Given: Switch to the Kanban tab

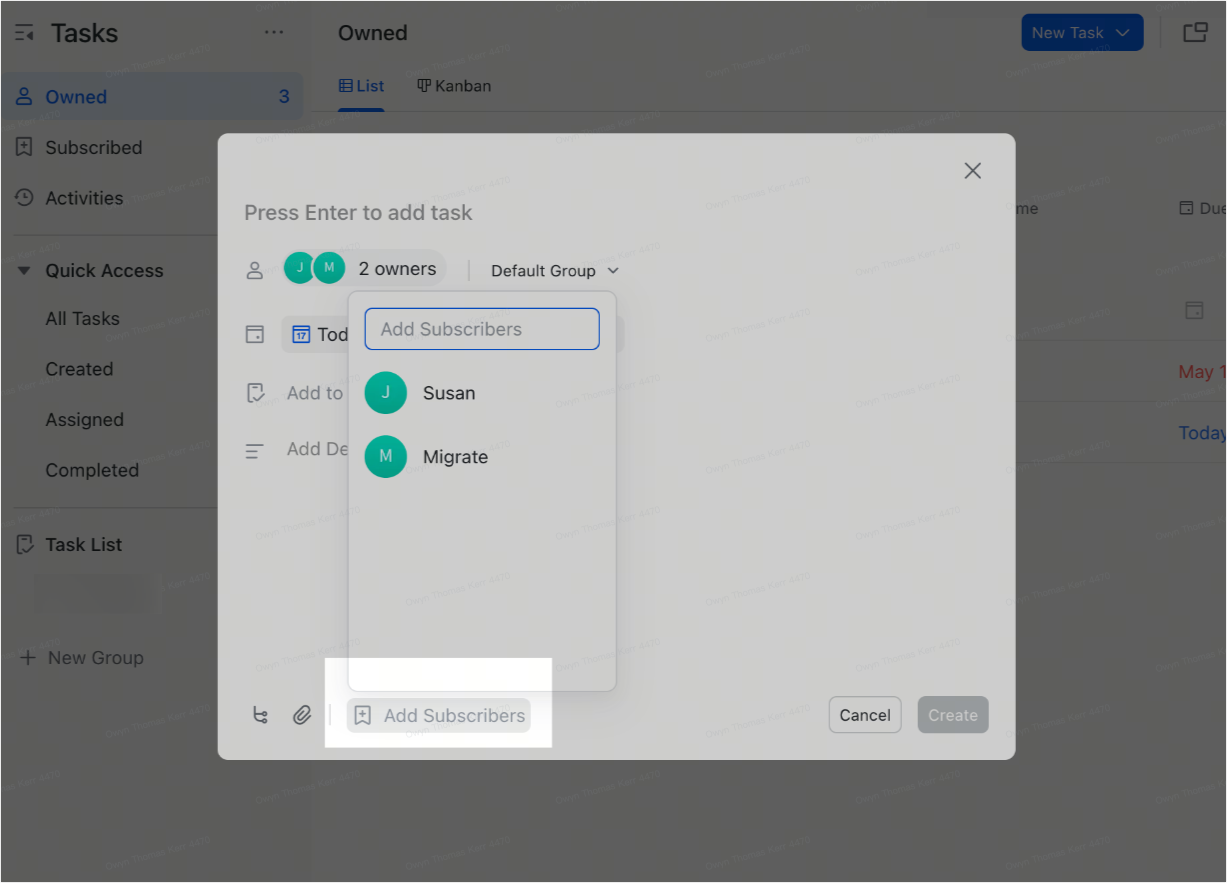Looking at the screenshot, I should pos(454,86).
